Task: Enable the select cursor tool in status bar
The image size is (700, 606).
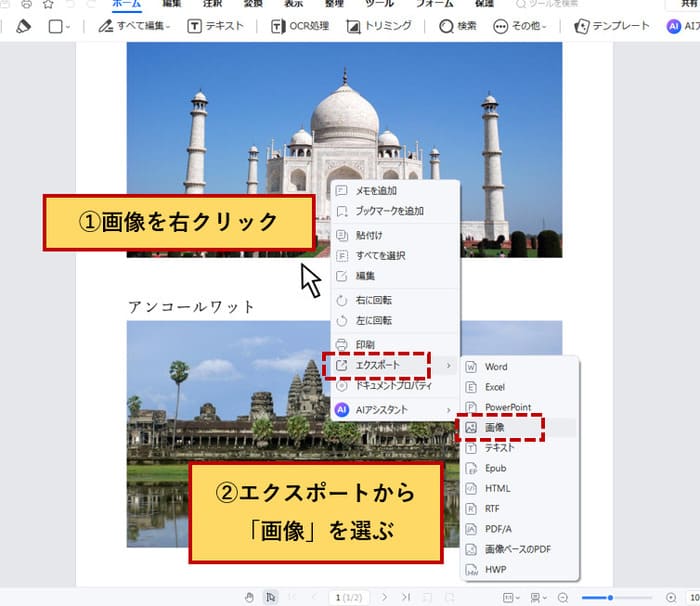Action: 270,597
